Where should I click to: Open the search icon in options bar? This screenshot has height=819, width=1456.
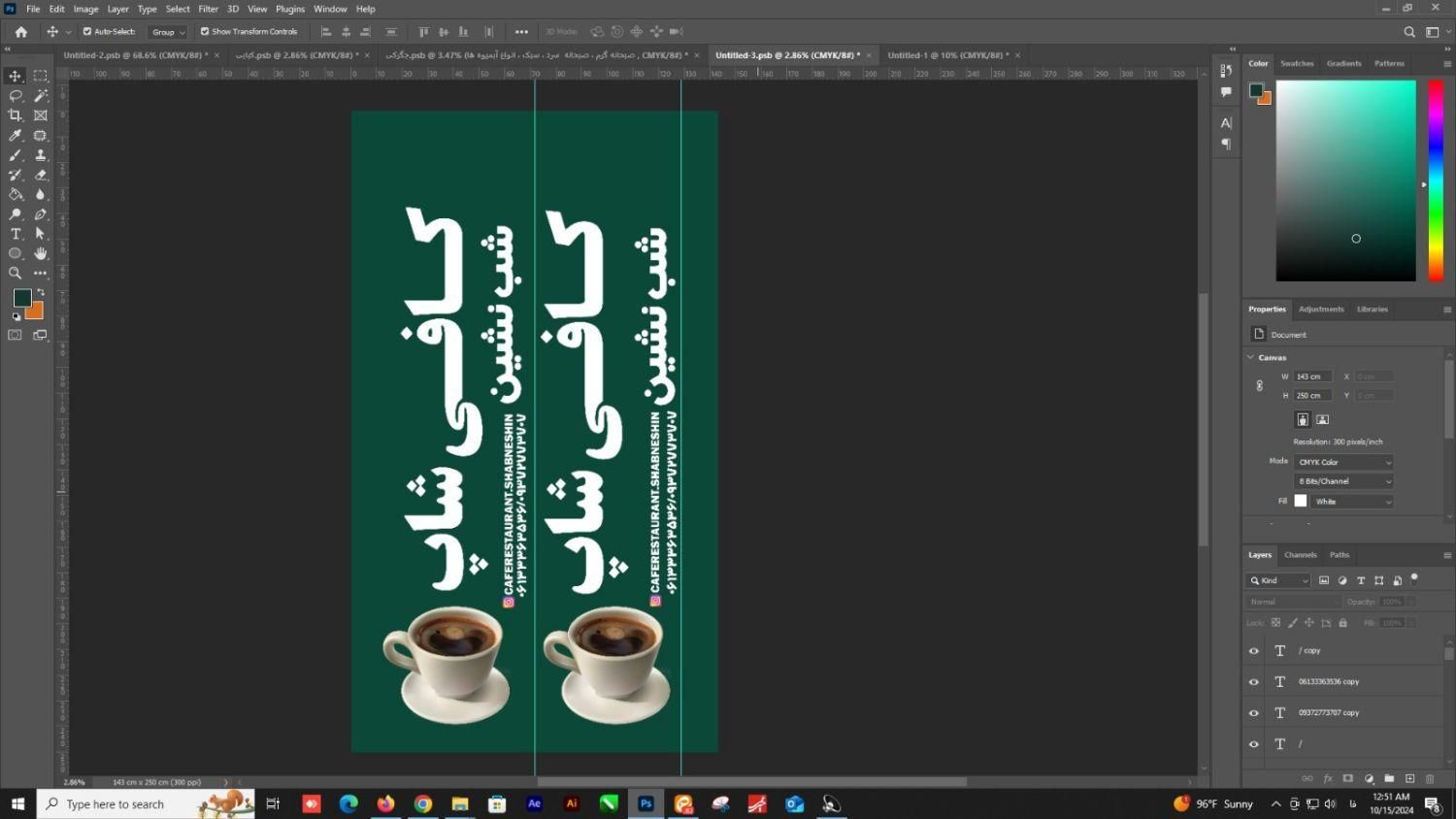click(x=1409, y=32)
